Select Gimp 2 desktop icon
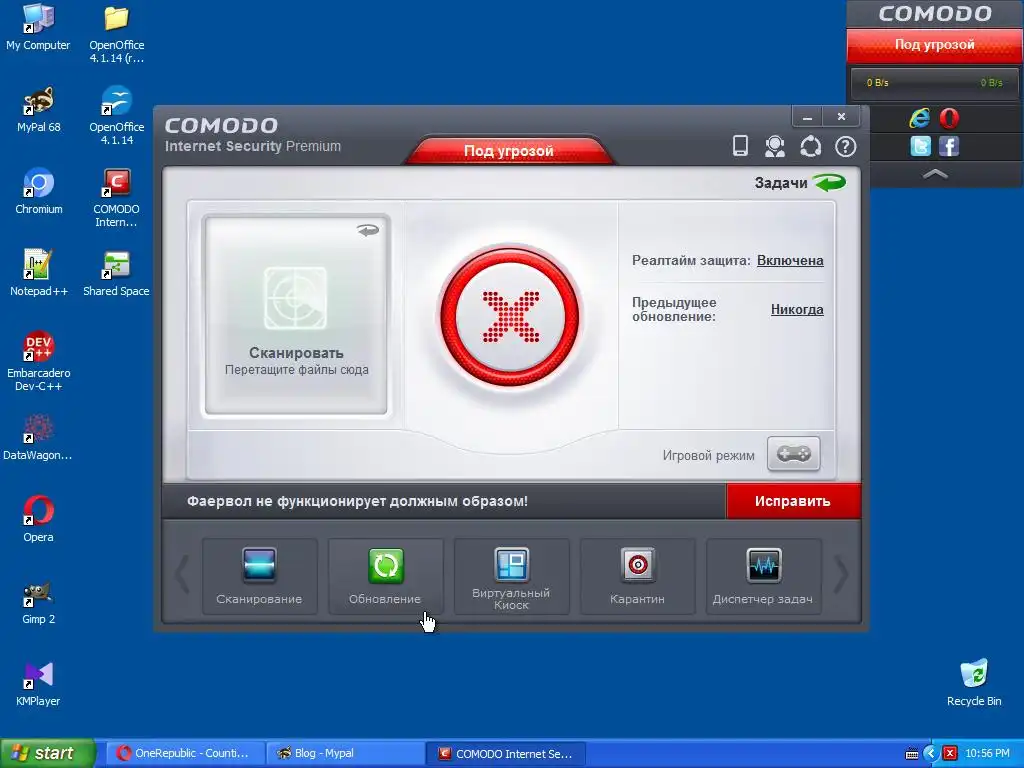Image resolution: width=1024 pixels, height=768 pixels. click(x=39, y=603)
